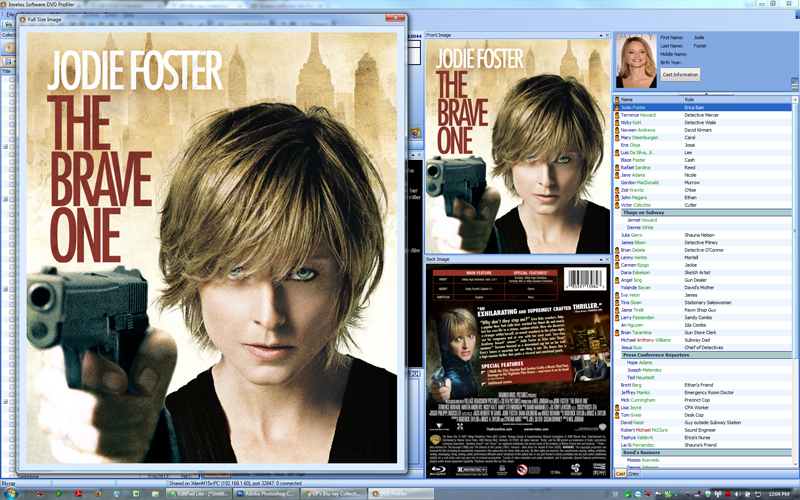This screenshot has width=800, height=500.
Task: Open the Windows Start menu
Action: click(10, 493)
